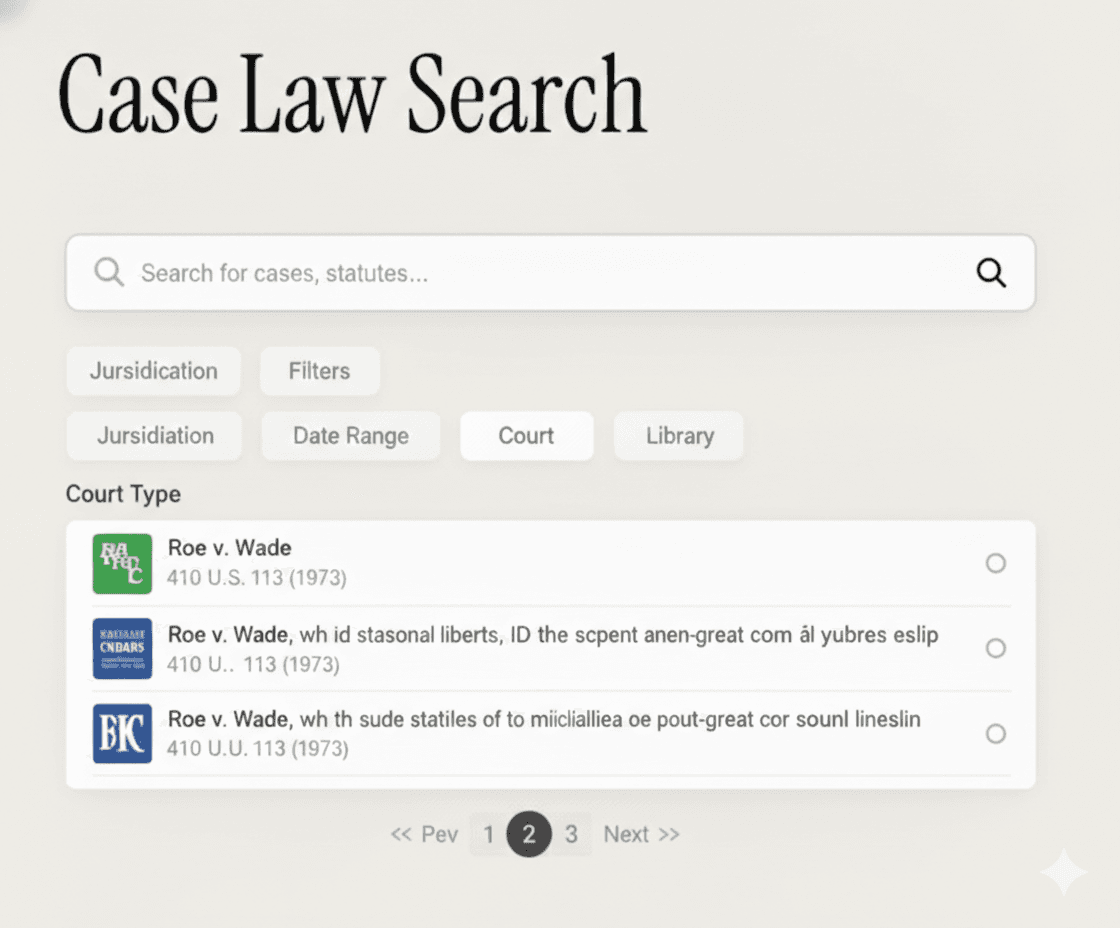Click the magnifying glass inside the search bar
The width and height of the screenshot is (1120, 928).
pyautogui.click(x=108, y=271)
